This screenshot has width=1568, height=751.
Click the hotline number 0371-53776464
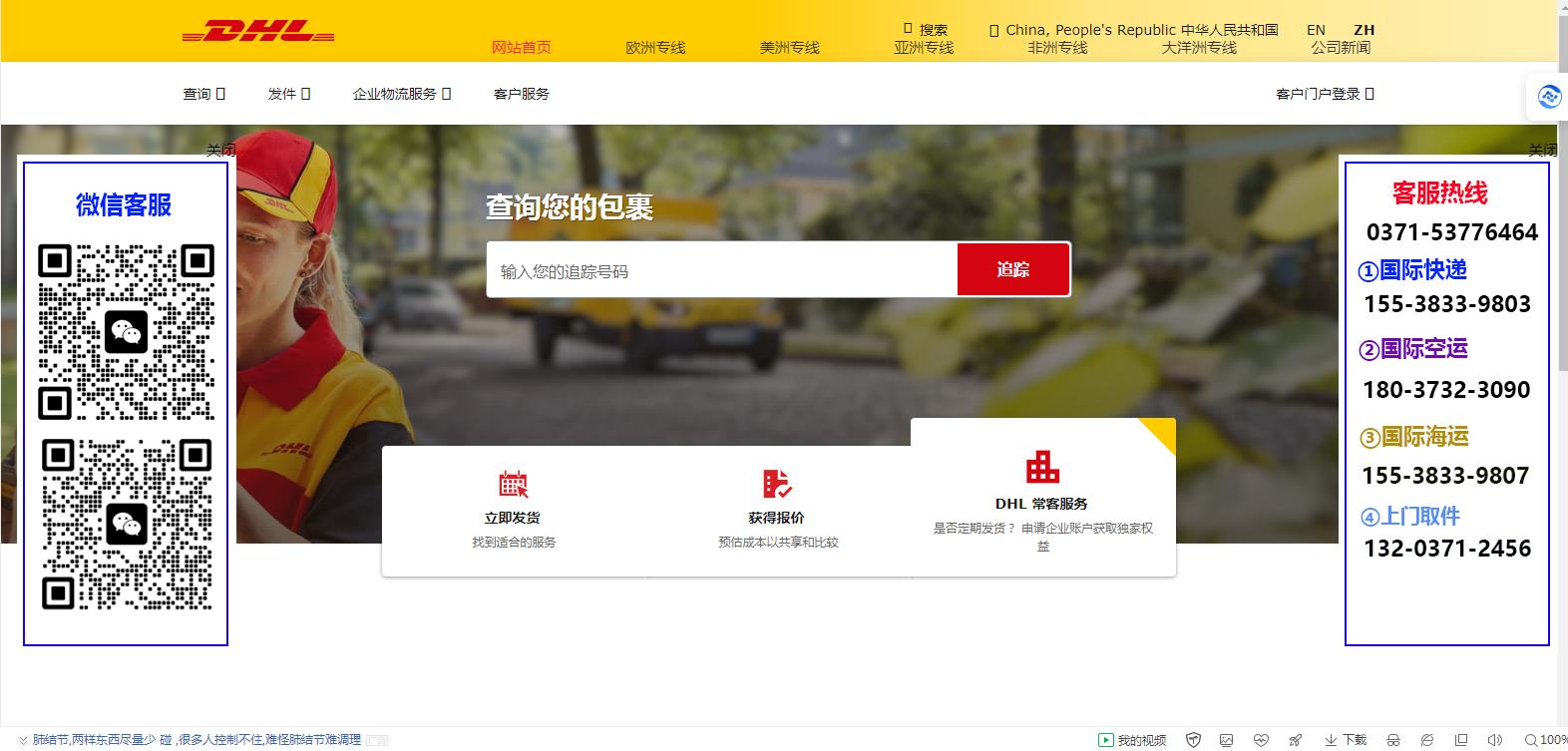(1452, 232)
